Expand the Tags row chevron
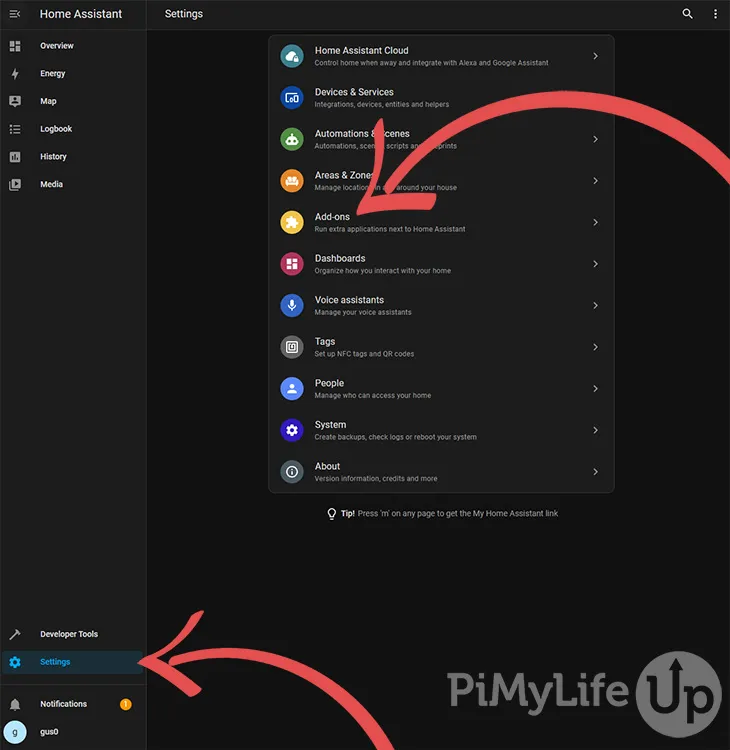This screenshot has width=730, height=750. 596,347
